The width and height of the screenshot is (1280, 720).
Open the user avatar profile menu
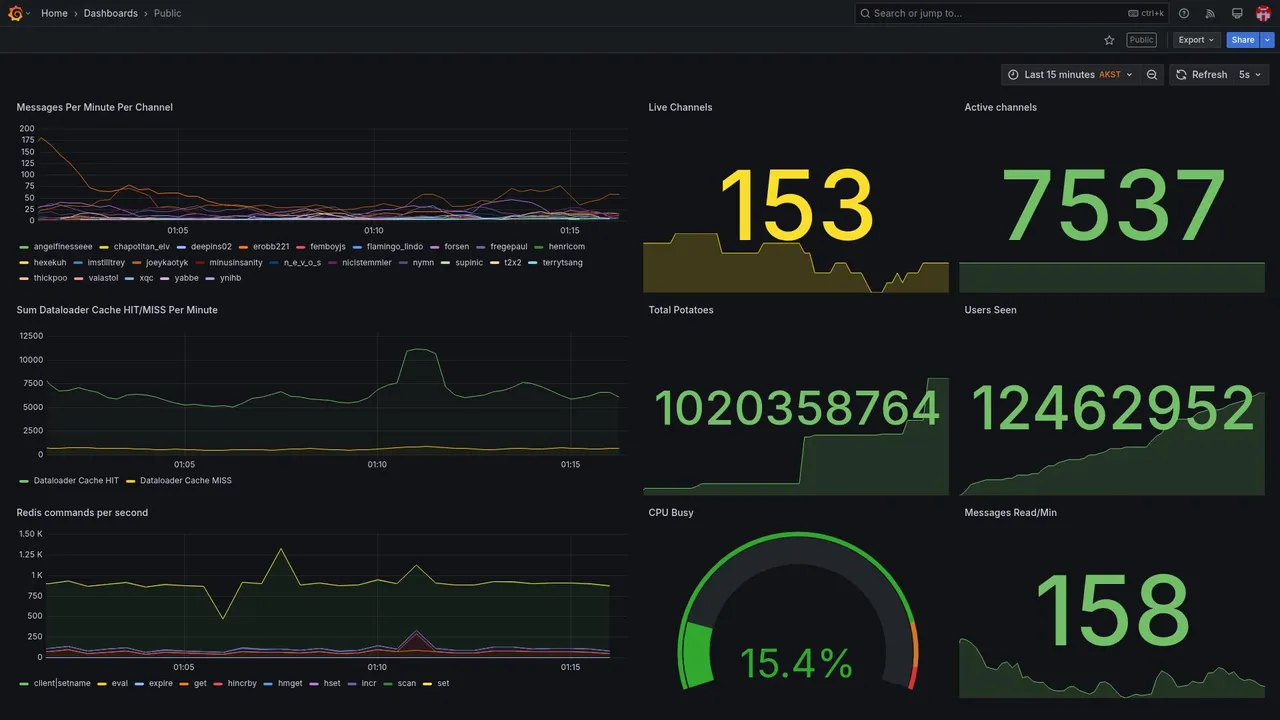point(1263,13)
